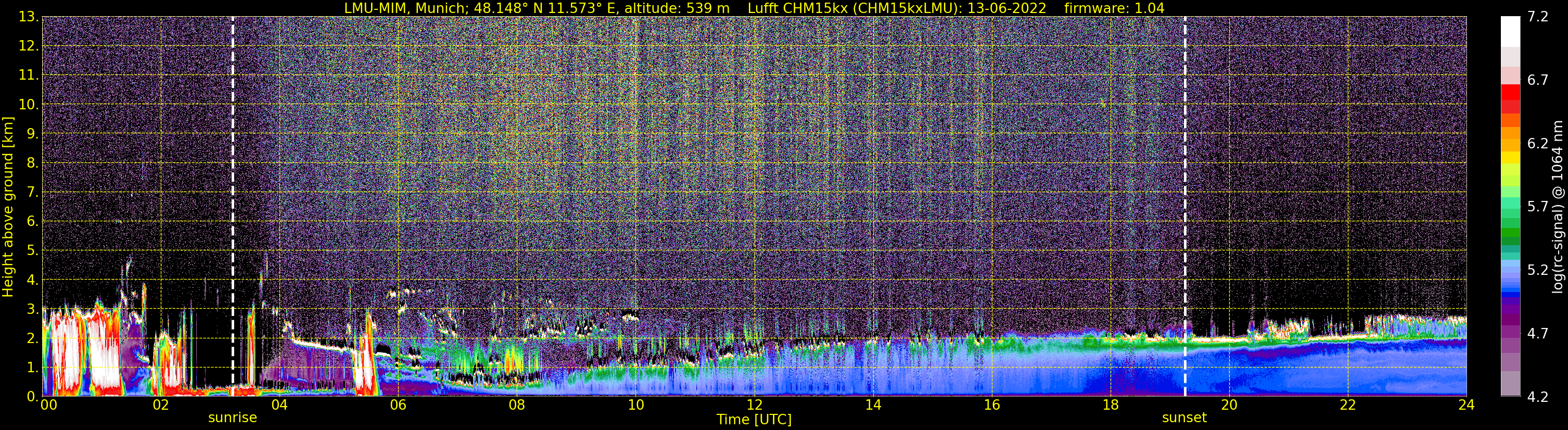Click the height tick label 7
This screenshot has height=430, width=1568.
(x=33, y=193)
